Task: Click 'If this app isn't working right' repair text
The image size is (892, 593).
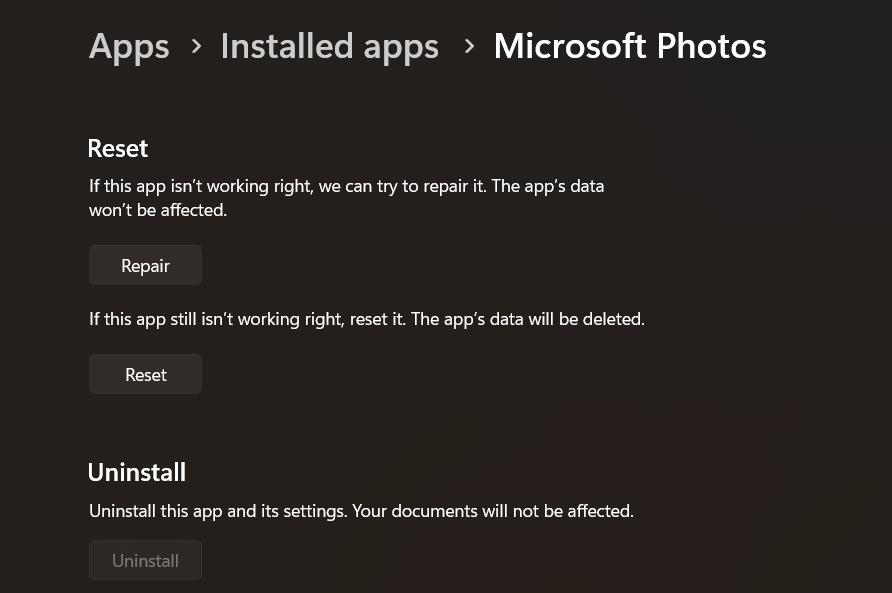Action: pos(200,186)
